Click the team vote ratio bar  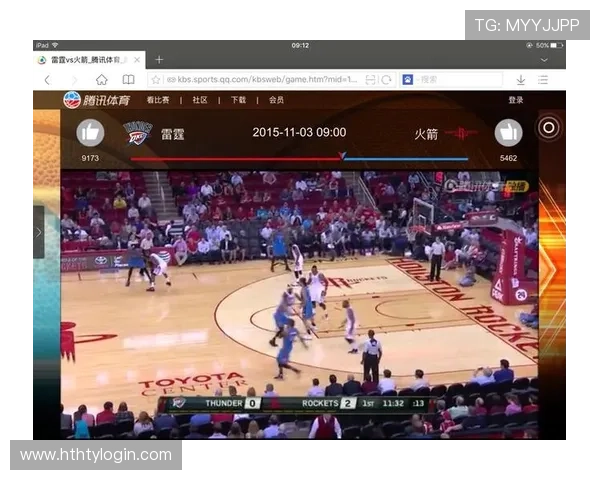point(299,158)
